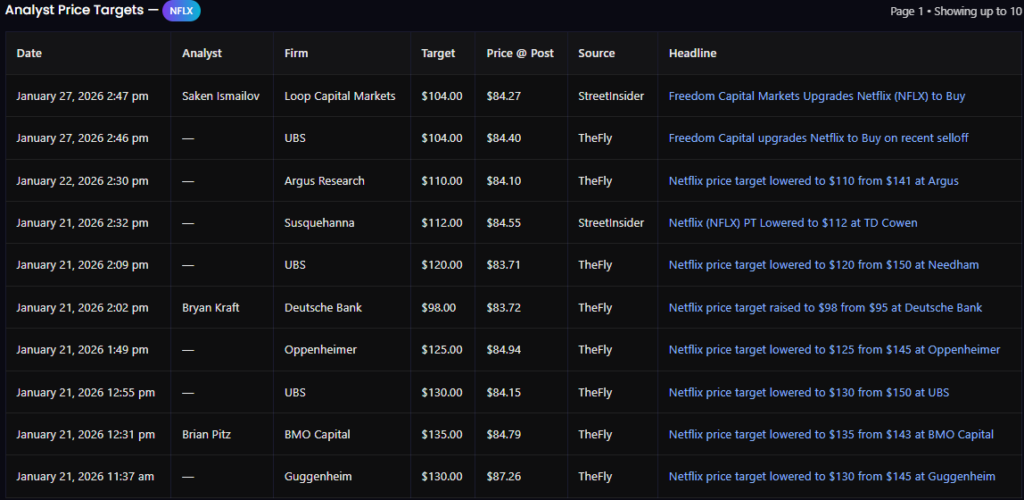Select analyst name Saken Ismailov

point(220,96)
